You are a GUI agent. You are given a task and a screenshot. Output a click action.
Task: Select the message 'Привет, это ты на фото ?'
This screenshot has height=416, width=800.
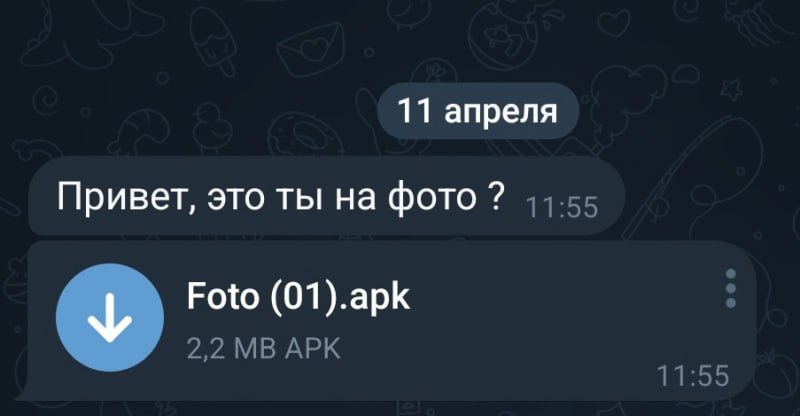point(327,197)
